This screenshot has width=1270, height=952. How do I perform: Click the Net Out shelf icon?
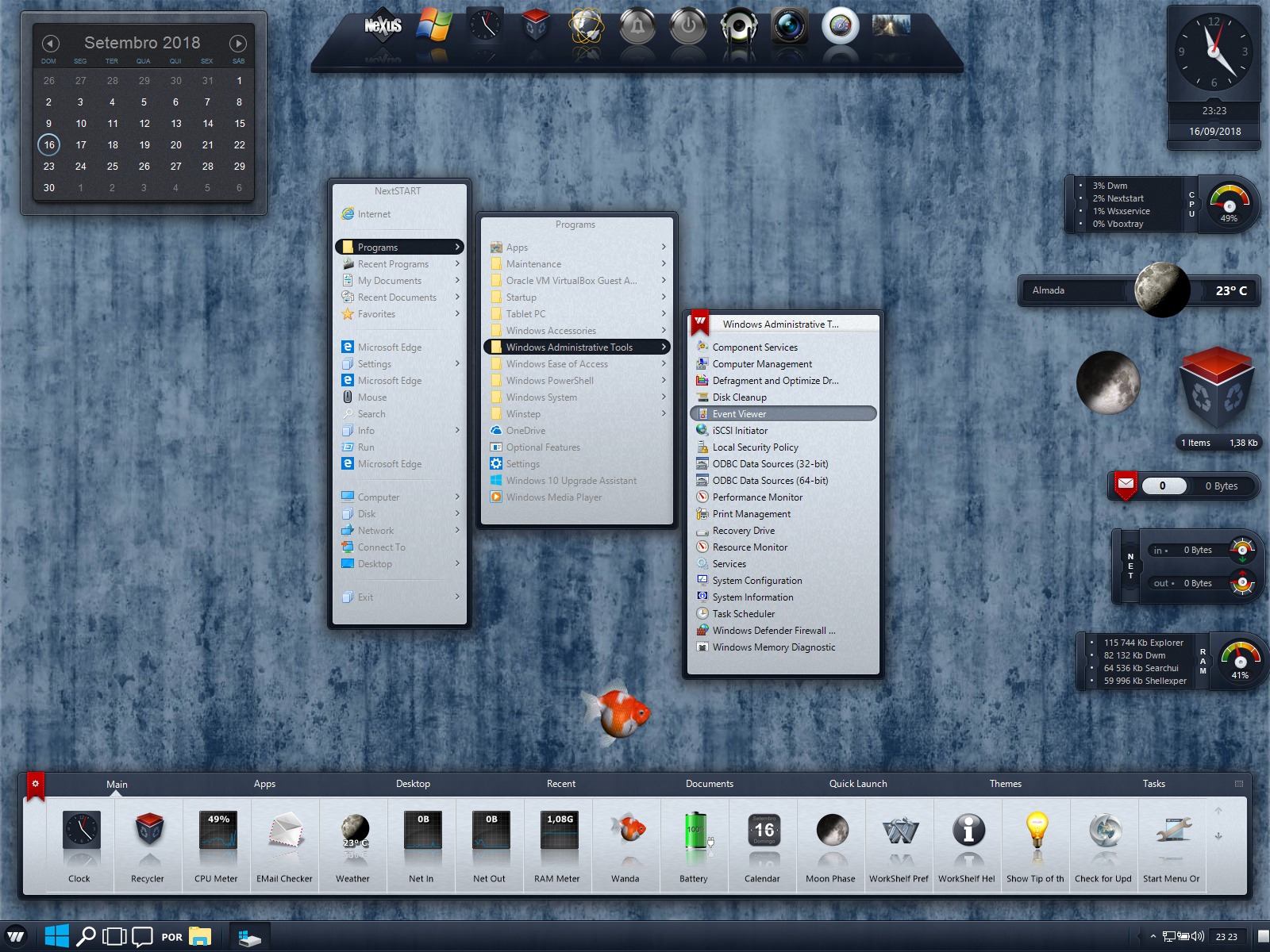(x=491, y=830)
